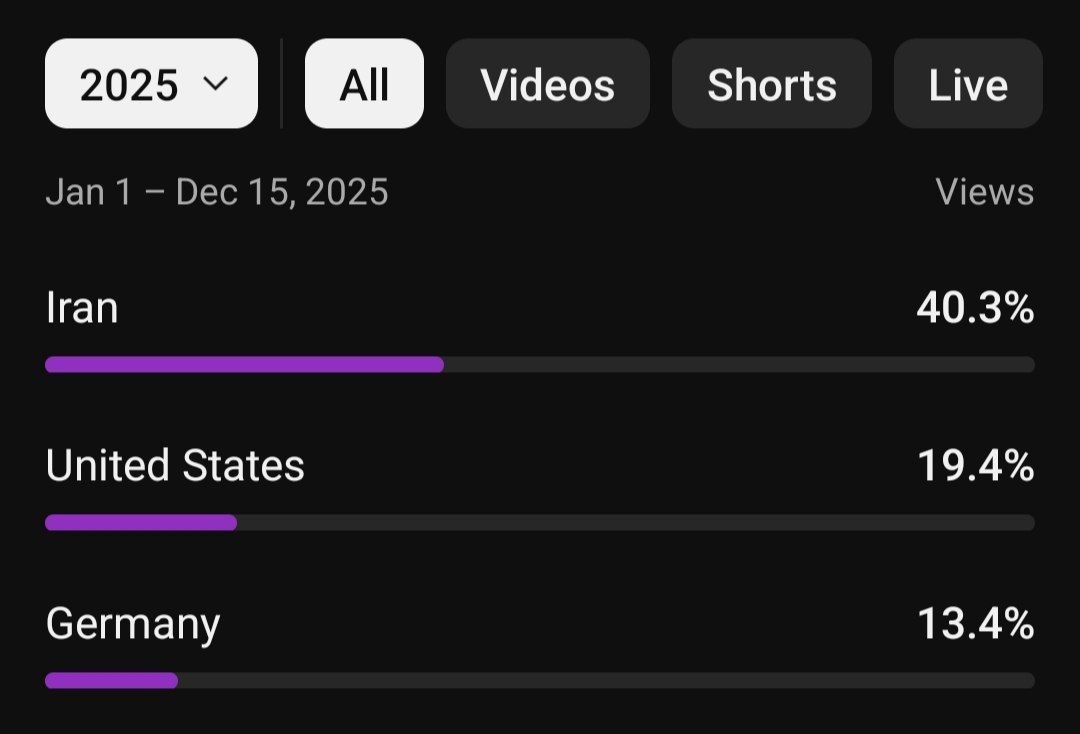This screenshot has height=734, width=1080.
Task: Click the Views column header
Action: [x=984, y=191]
